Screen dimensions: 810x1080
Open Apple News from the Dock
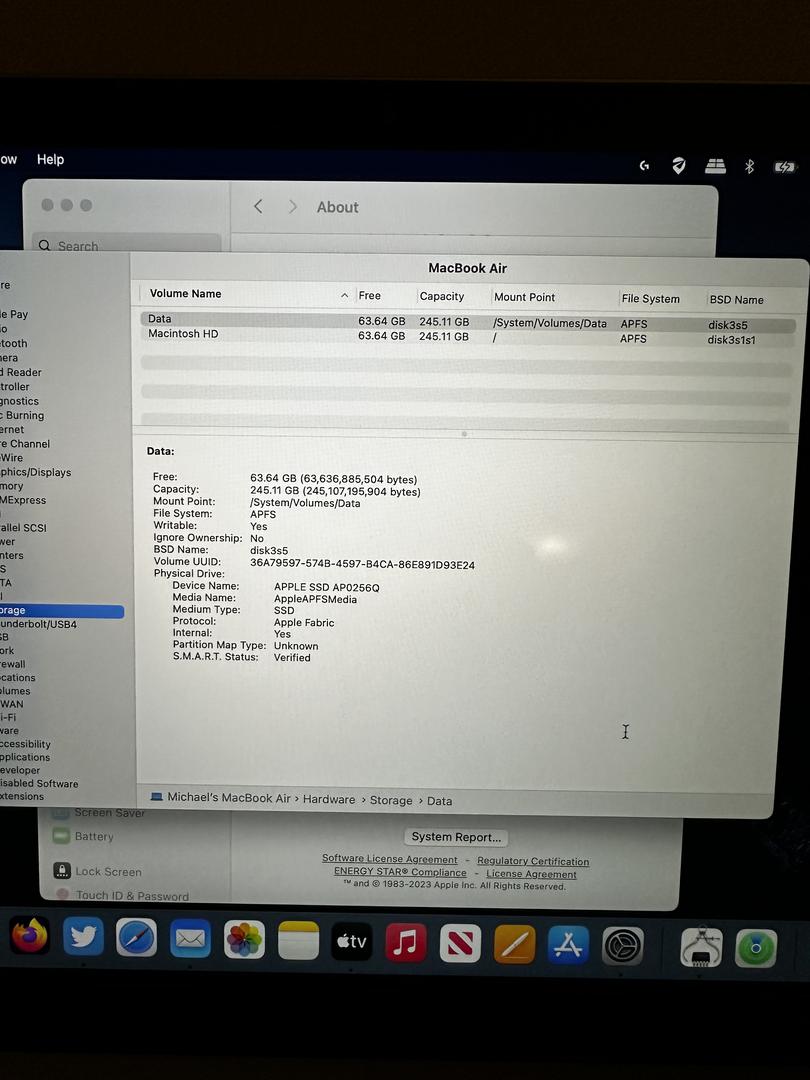coord(460,943)
